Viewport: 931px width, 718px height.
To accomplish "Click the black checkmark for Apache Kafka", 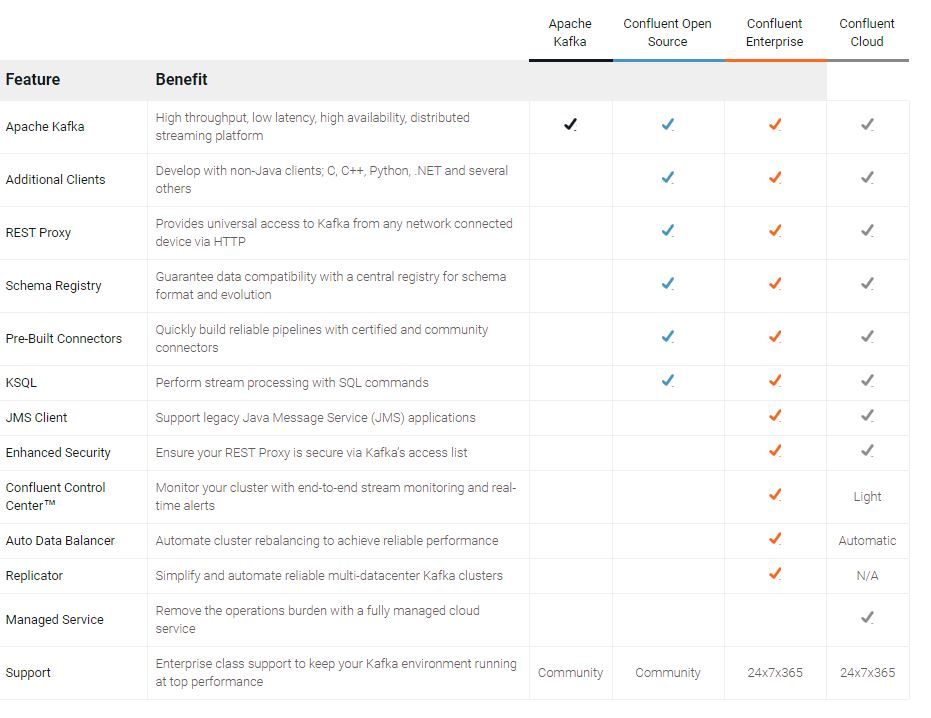I will point(570,125).
